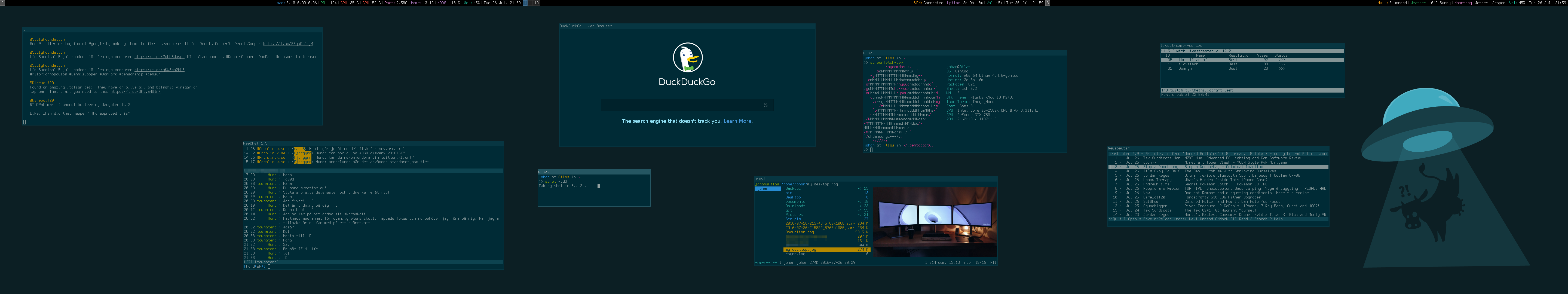The height and width of the screenshot is (294, 1568).
Task: Select the johan directory in ranger's left column
Action: 768,189
